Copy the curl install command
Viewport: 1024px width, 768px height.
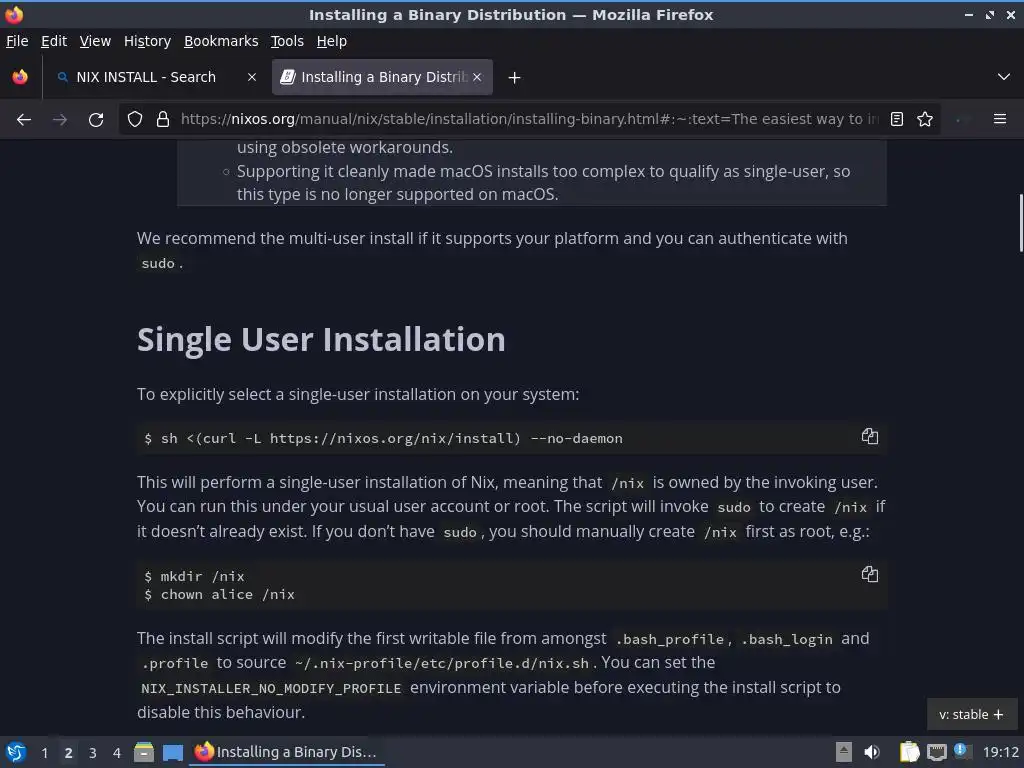[x=869, y=436]
